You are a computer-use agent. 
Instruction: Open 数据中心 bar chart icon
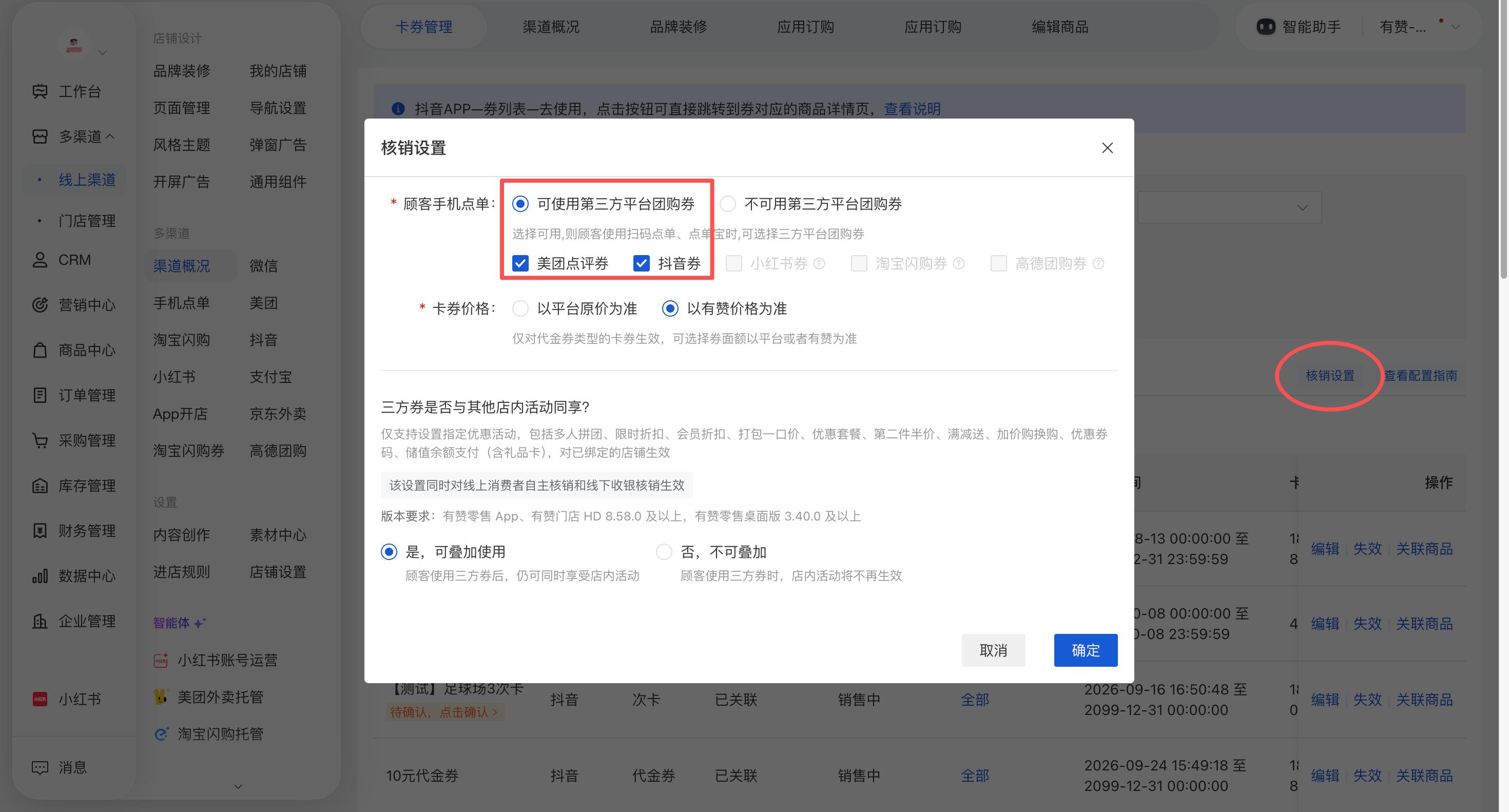[x=40, y=576]
